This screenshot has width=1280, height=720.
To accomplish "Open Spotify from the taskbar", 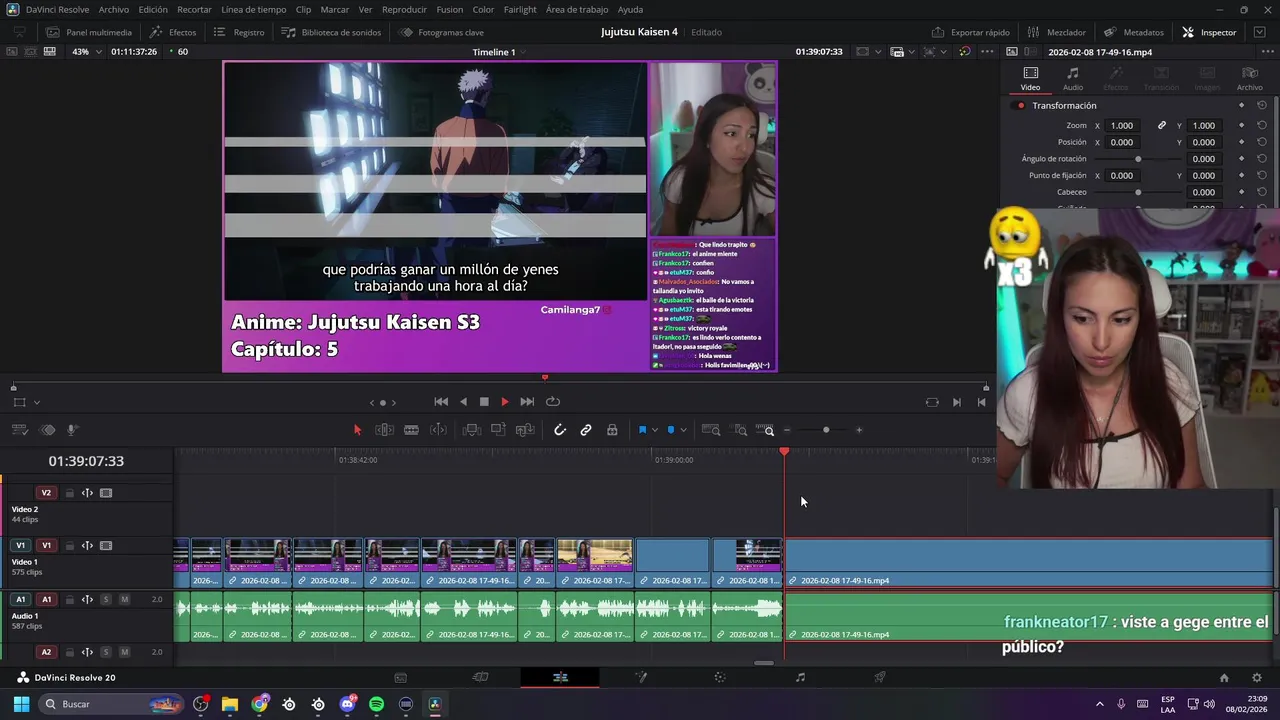I will [x=376, y=704].
